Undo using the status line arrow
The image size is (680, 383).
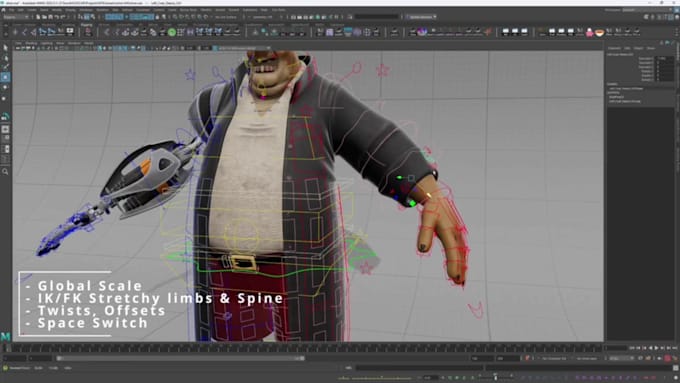(57, 17)
